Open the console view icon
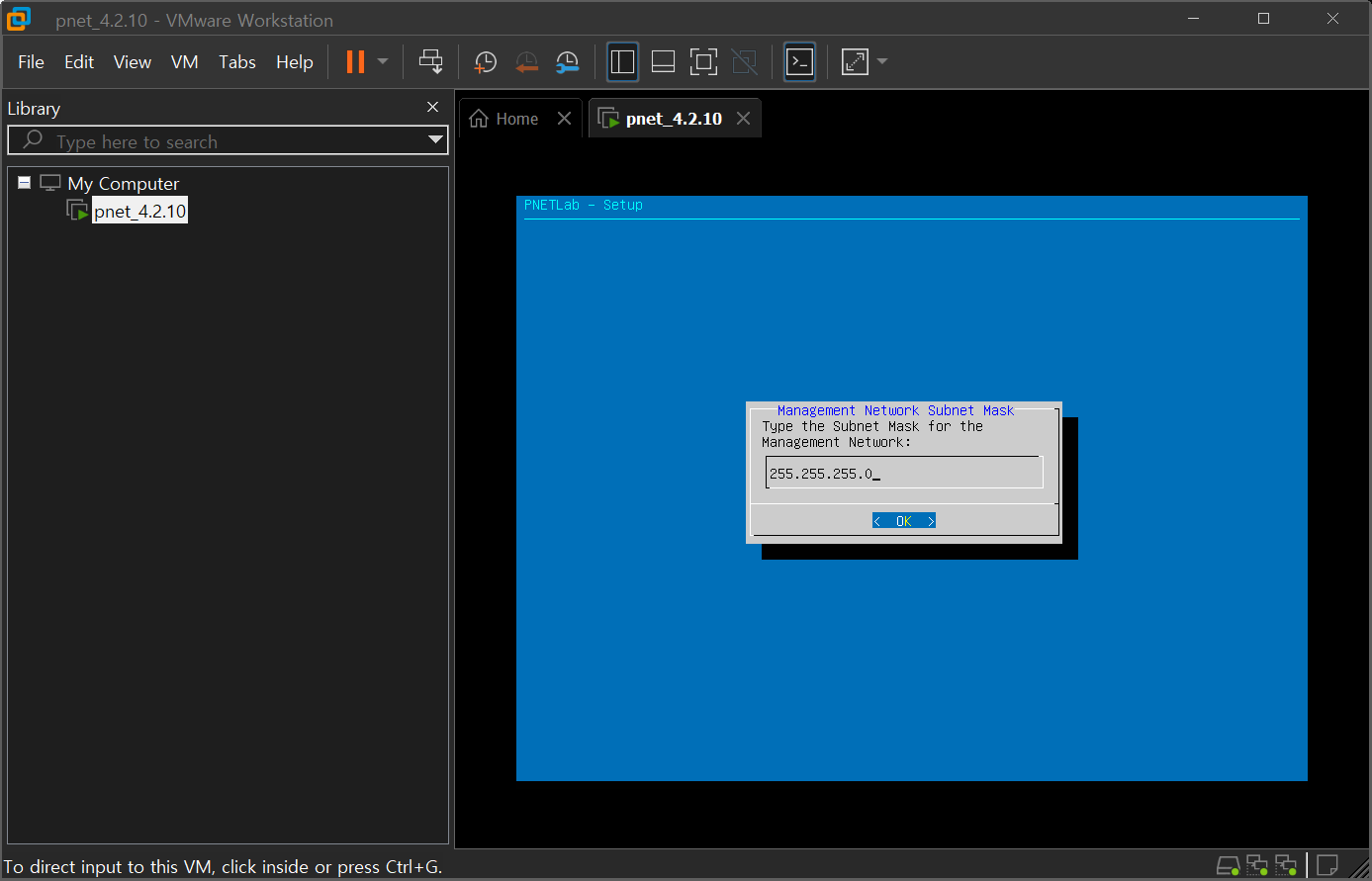 pyautogui.click(x=799, y=61)
